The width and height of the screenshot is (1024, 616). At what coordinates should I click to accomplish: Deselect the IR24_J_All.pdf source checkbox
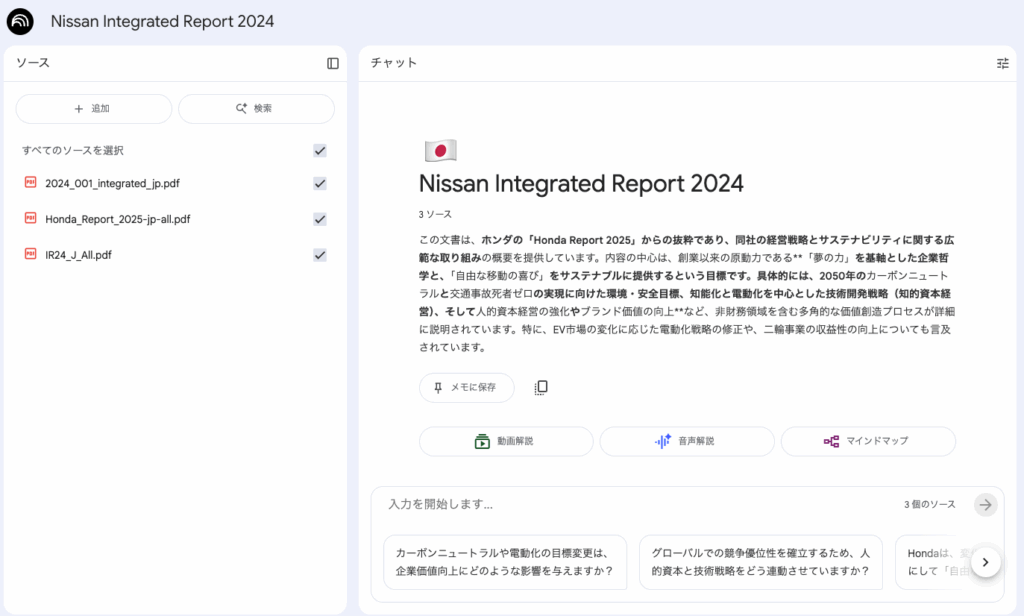(320, 255)
